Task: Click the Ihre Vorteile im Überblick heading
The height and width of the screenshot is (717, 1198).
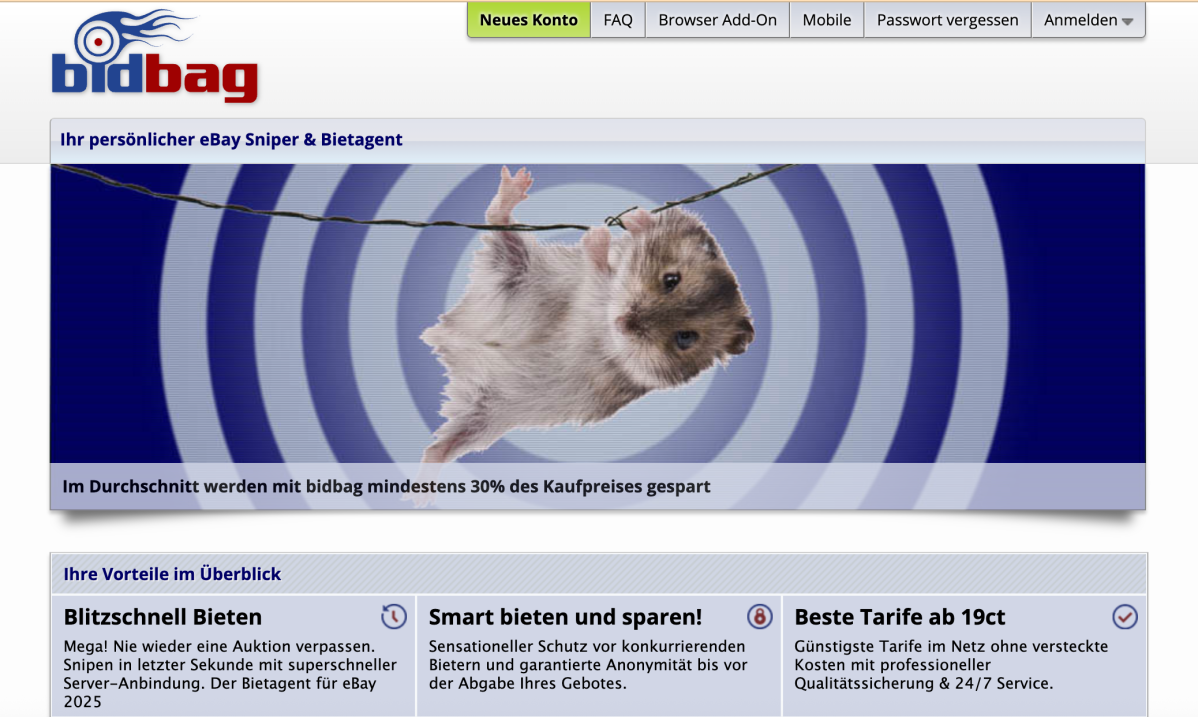Action: (x=172, y=574)
